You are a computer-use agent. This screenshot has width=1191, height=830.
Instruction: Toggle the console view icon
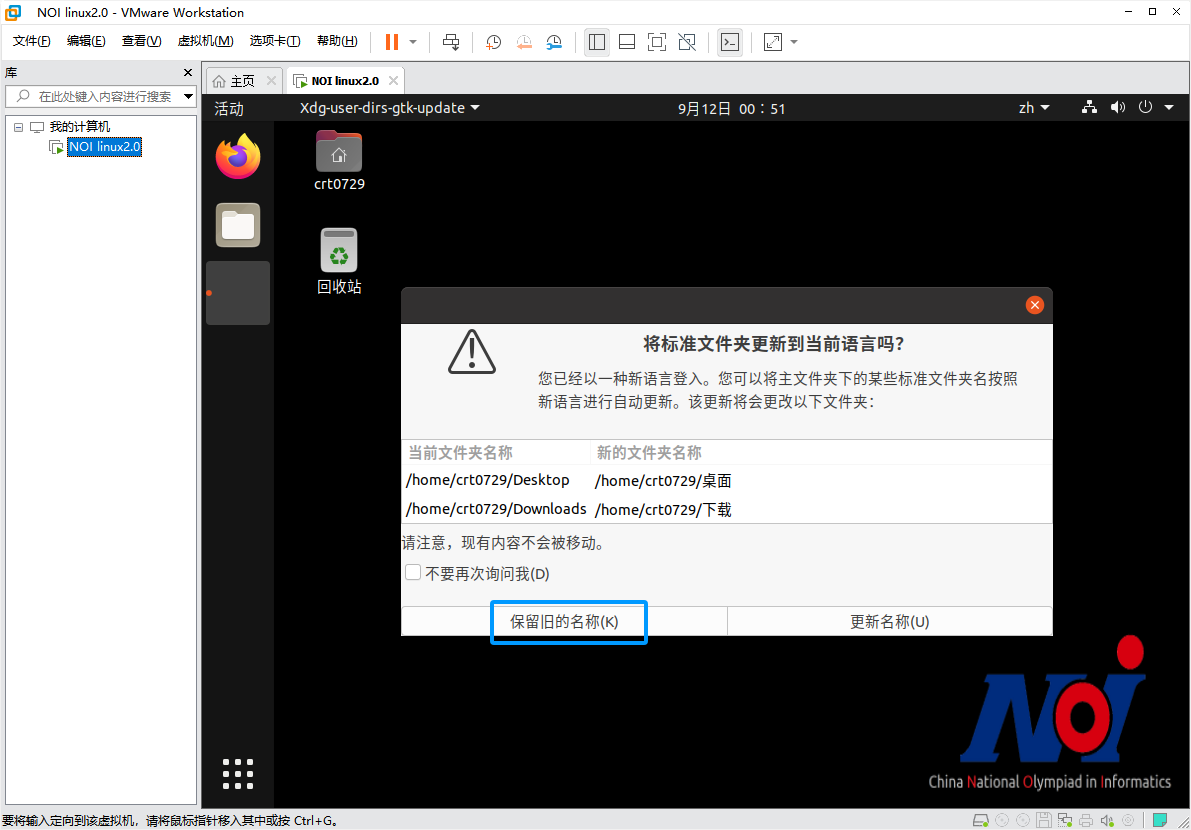click(x=730, y=42)
